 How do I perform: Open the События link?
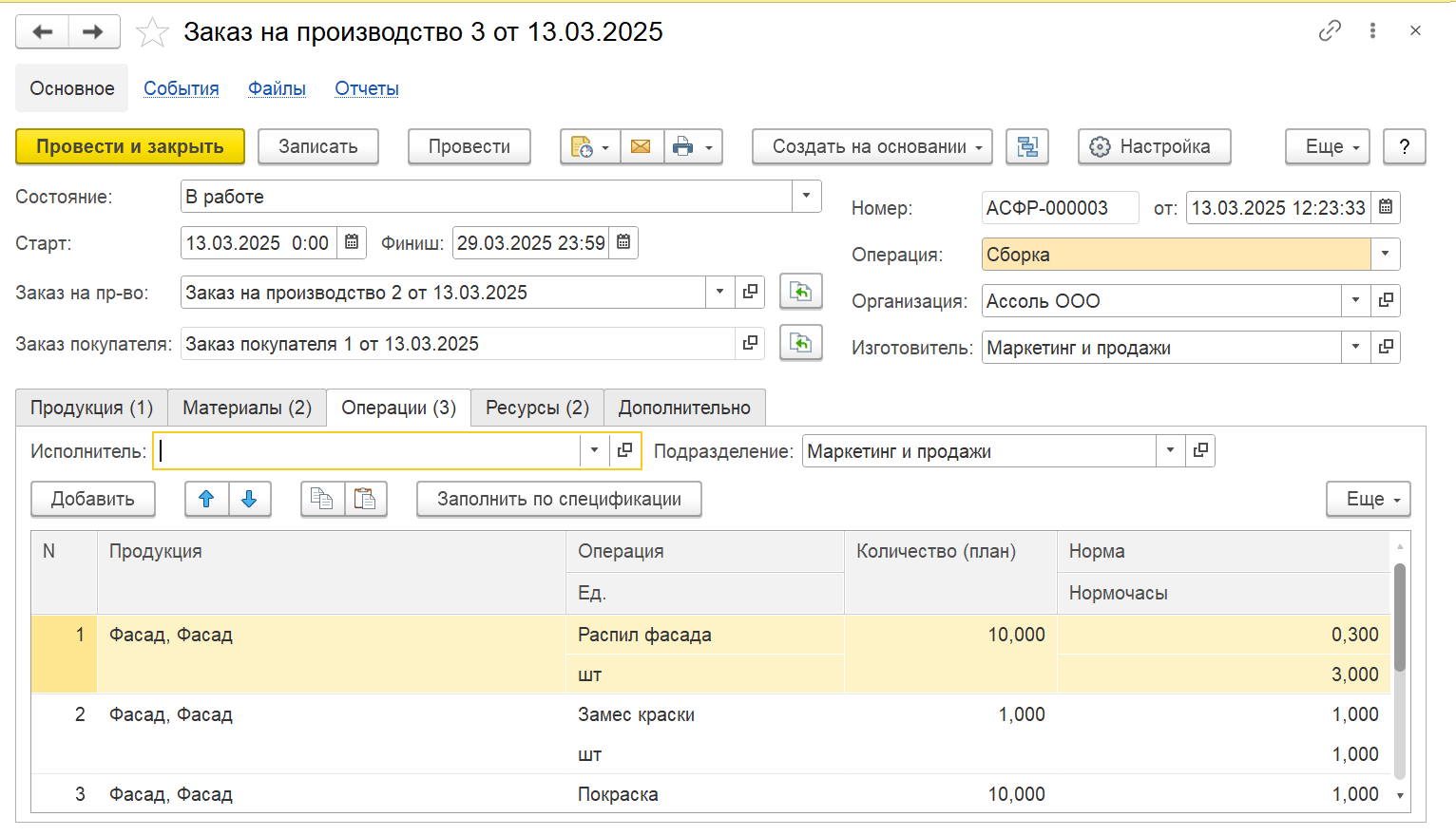click(x=182, y=88)
